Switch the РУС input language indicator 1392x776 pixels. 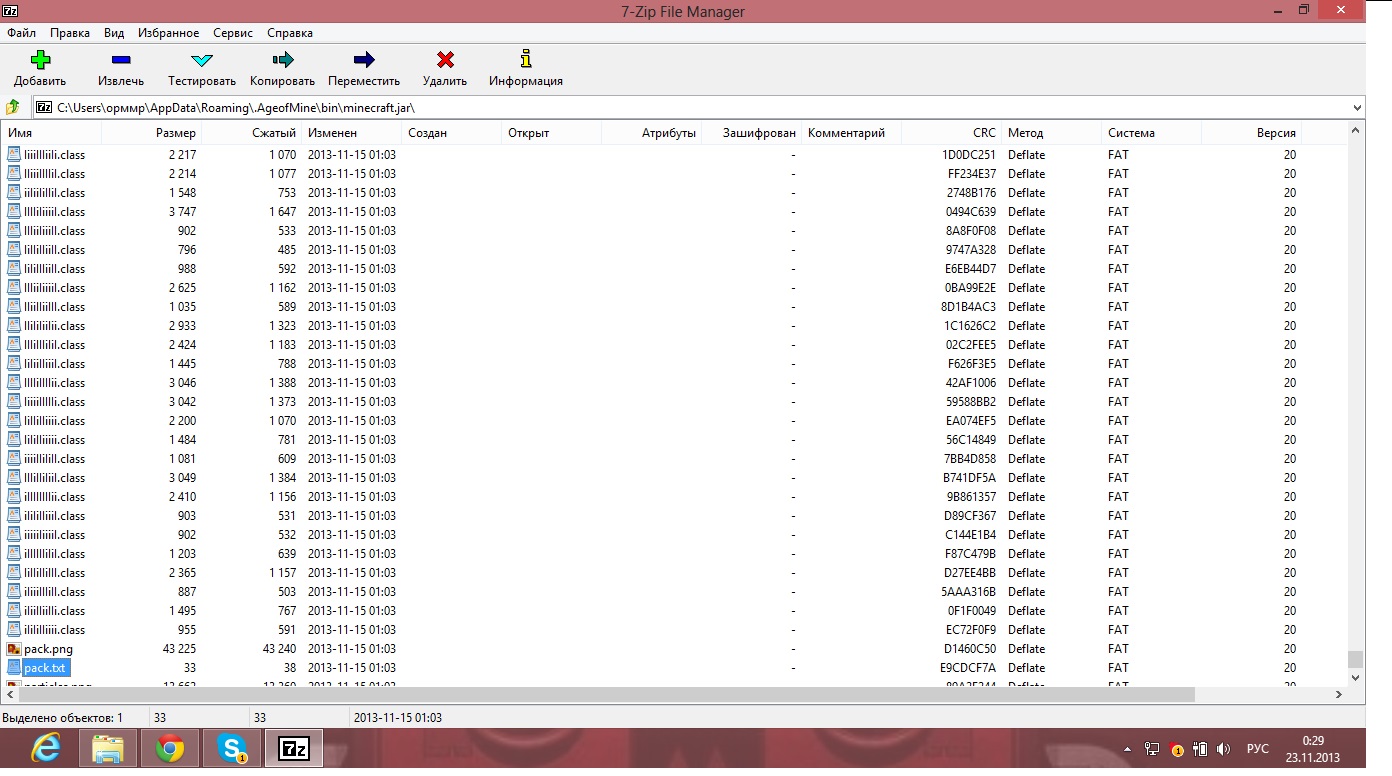pos(1258,749)
